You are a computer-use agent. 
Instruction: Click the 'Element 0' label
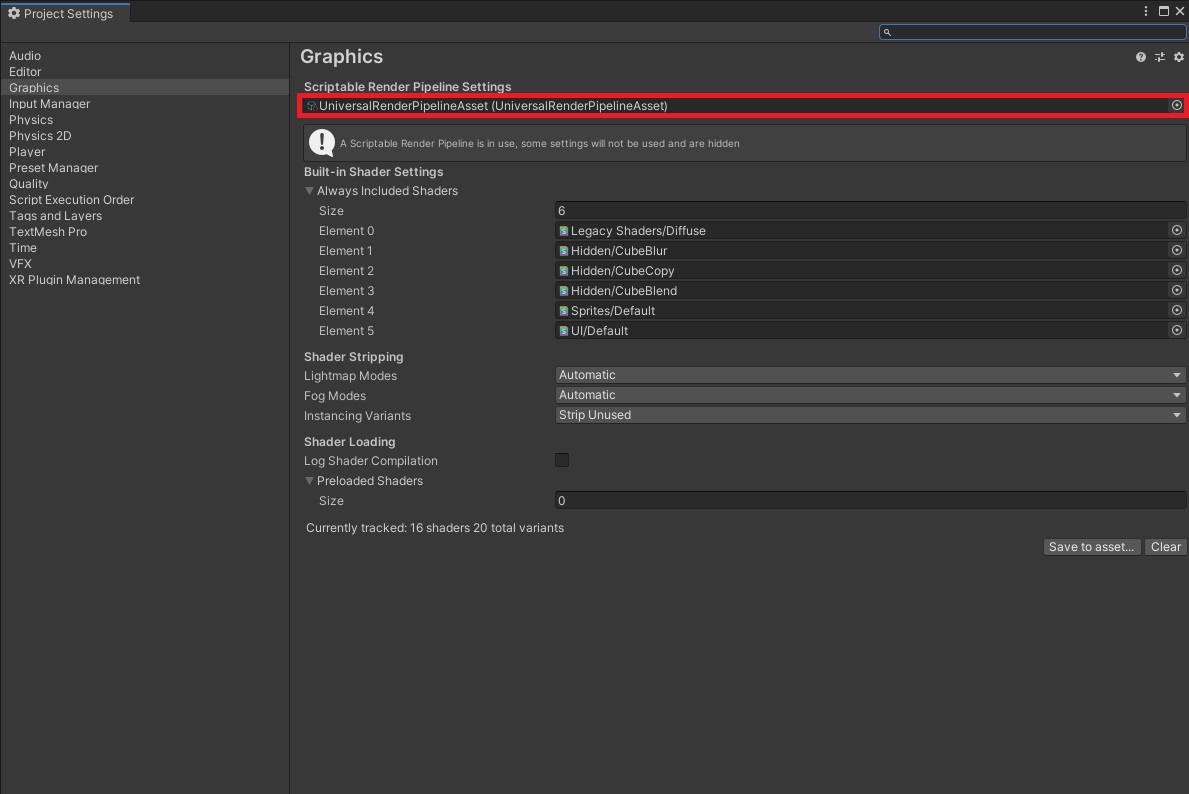tap(347, 231)
